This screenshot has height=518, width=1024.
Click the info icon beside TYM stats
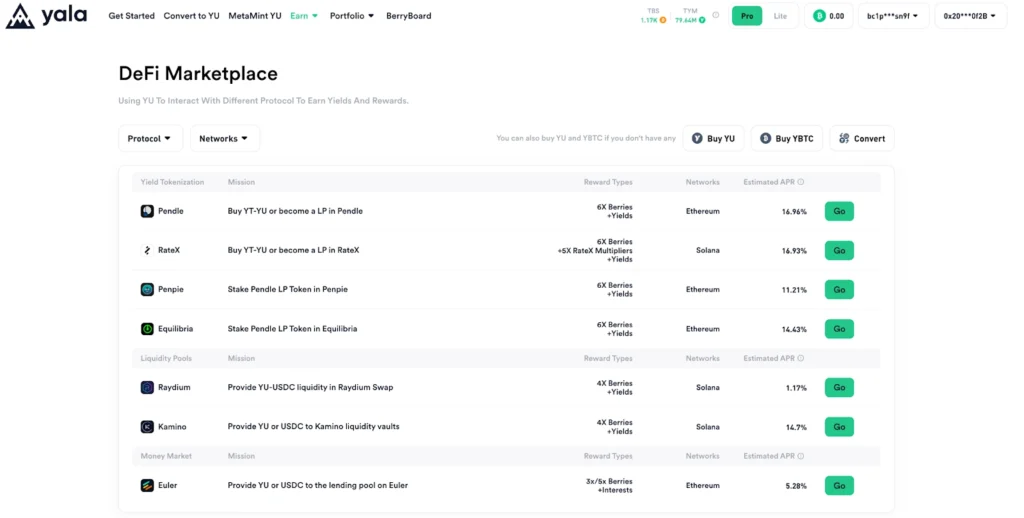(x=716, y=15)
